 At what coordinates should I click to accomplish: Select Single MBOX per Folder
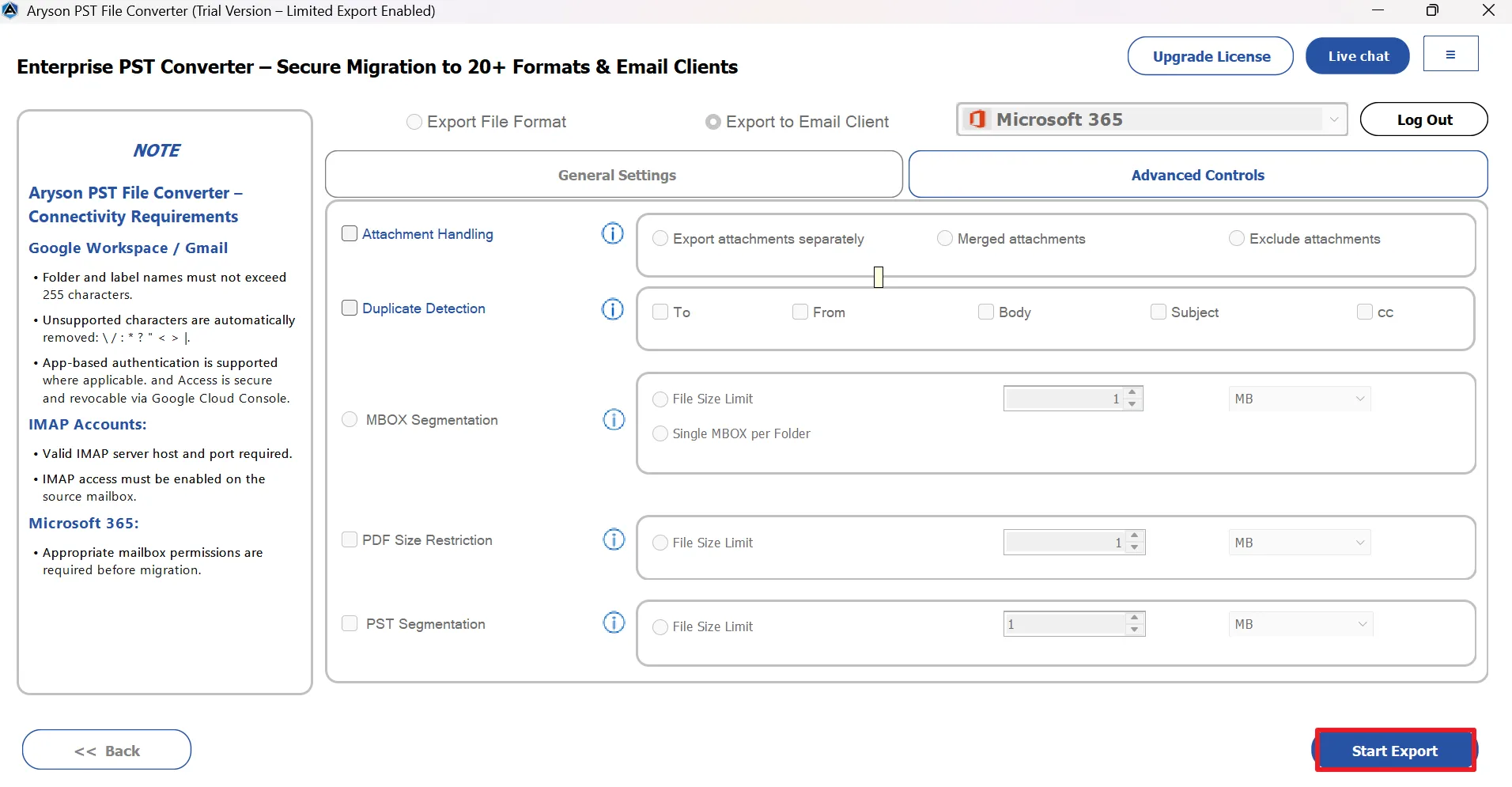[x=660, y=433]
